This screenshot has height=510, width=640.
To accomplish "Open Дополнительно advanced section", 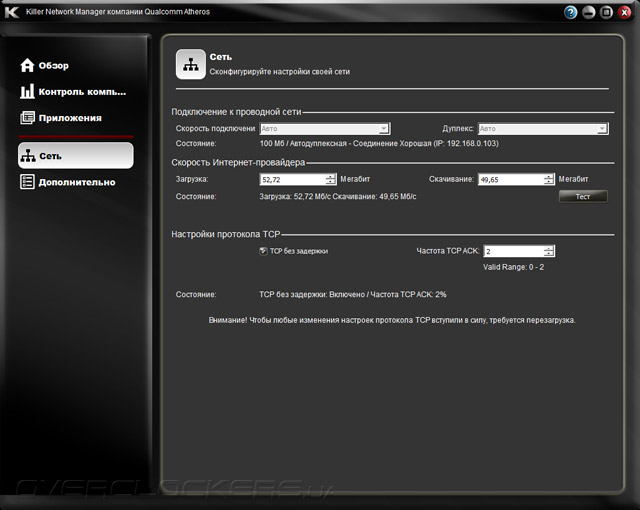I will pyautogui.click(x=68, y=182).
